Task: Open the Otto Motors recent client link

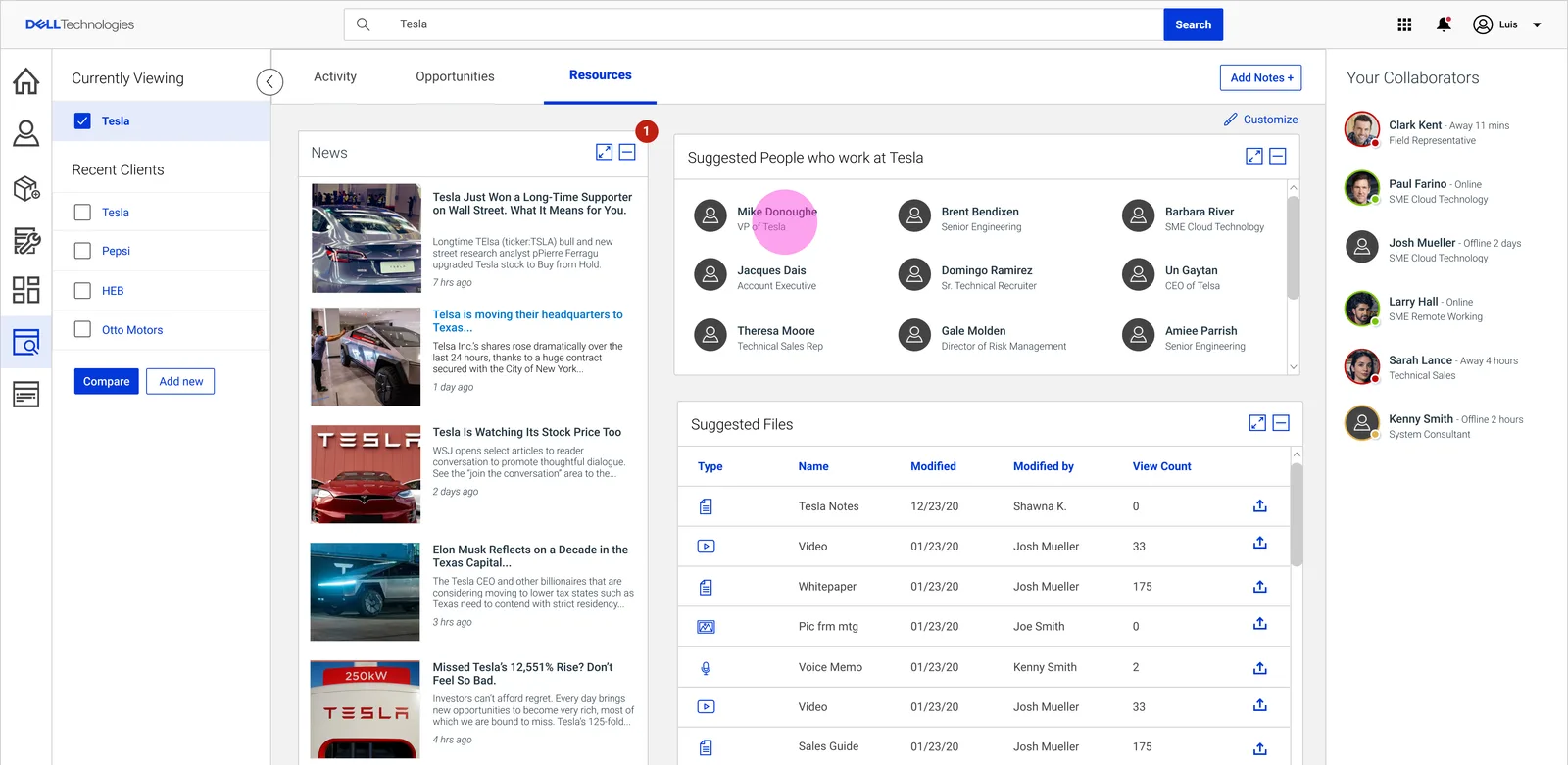Action: click(132, 330)
